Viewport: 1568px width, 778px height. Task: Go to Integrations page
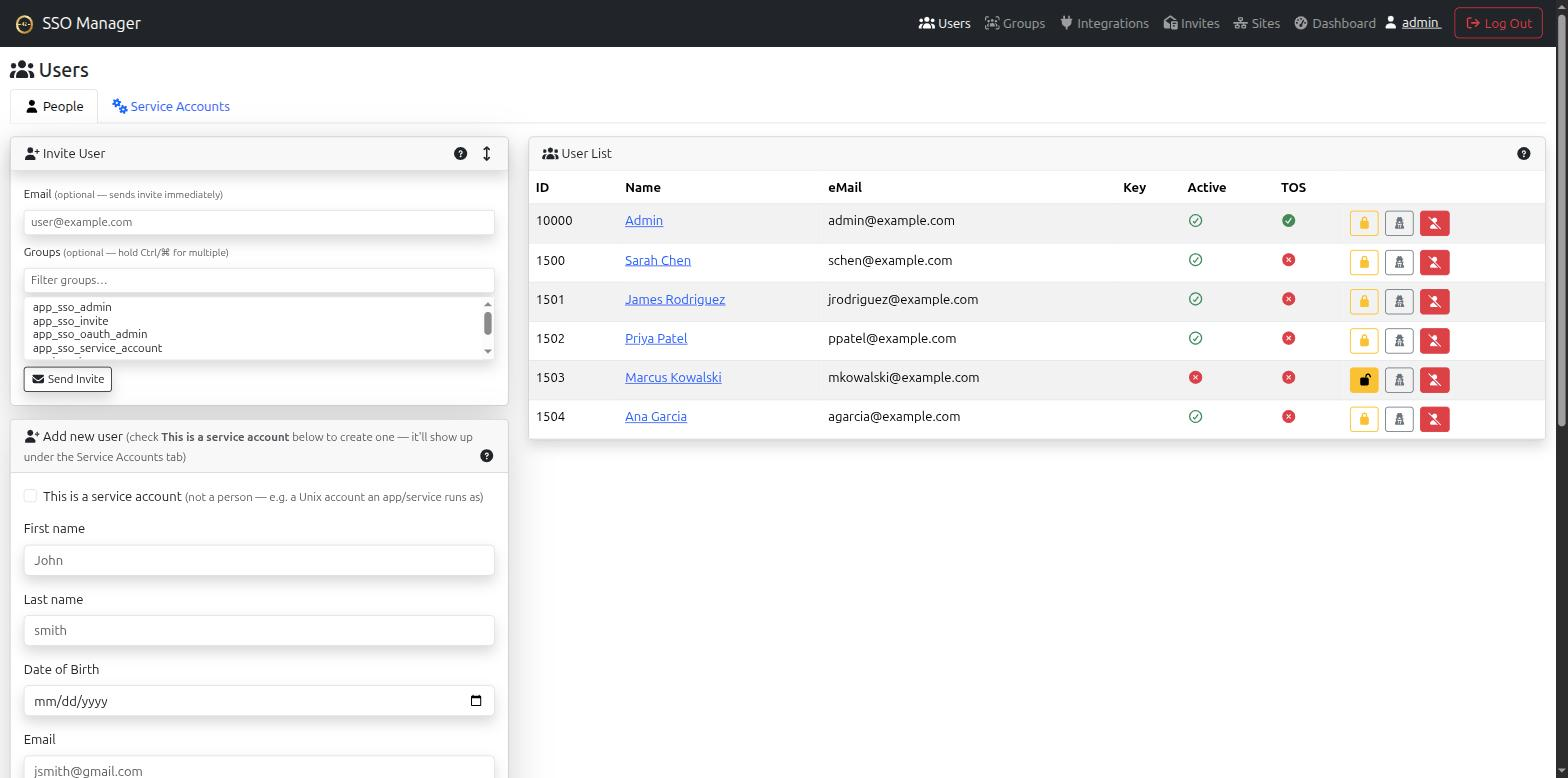1104,23
